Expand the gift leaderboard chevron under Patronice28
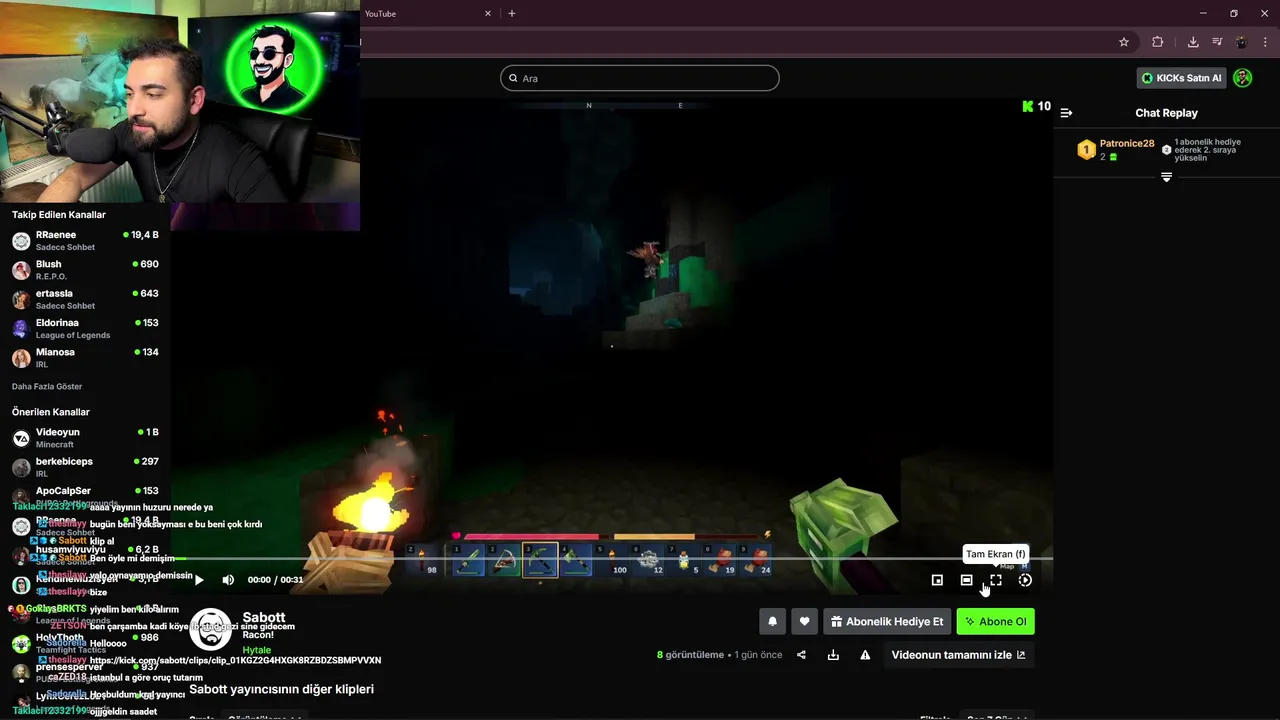The width and height of the screenshot is (1280, 720). tap(1166, 177)
